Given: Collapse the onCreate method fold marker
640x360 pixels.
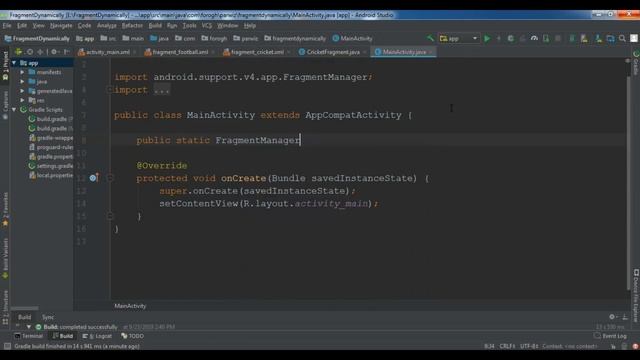Looking at the screenshot, I should pos(109,178).
